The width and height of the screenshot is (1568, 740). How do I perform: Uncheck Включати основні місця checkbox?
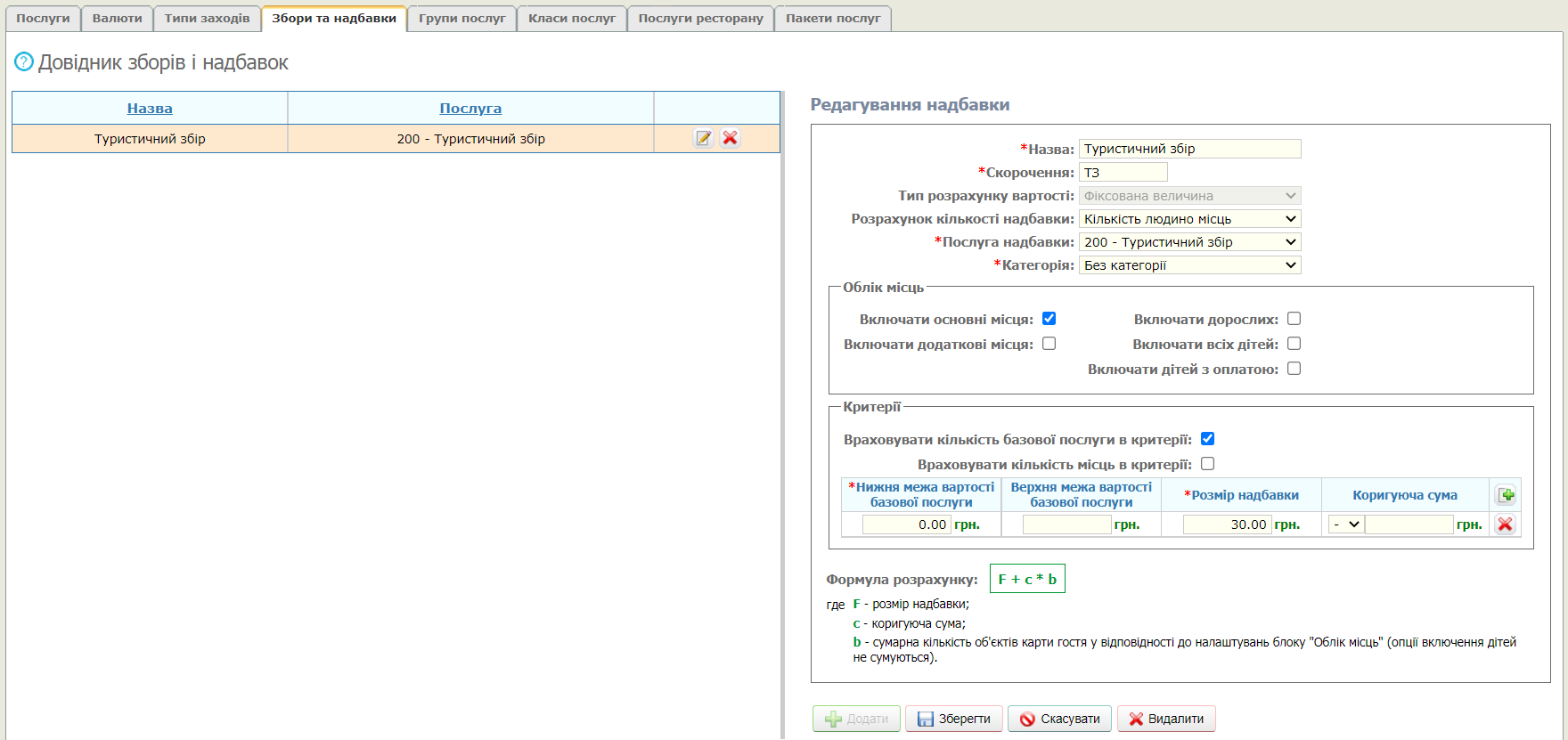pos(1049,319)
